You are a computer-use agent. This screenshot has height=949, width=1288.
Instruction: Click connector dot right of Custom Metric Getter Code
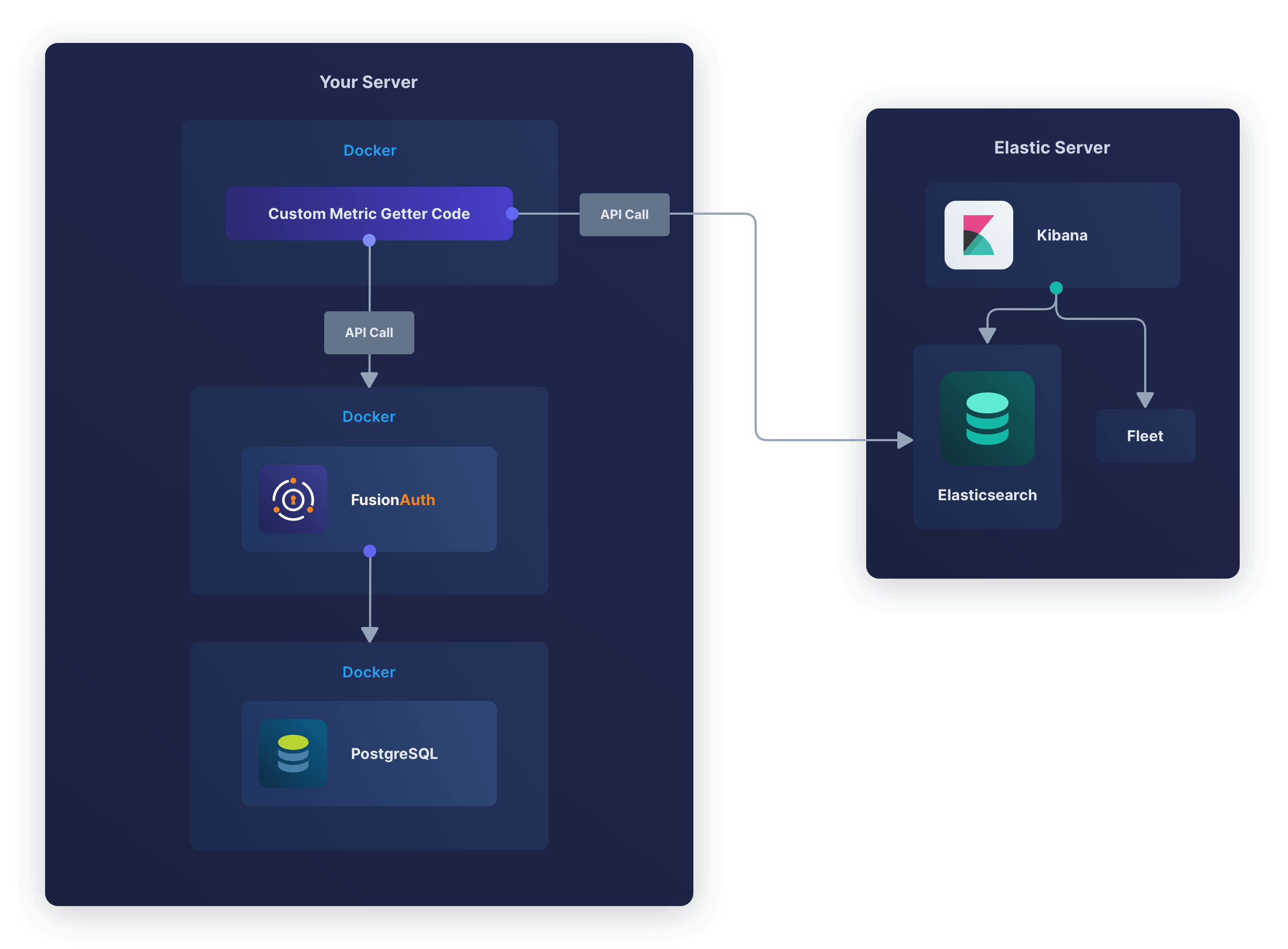[512, 214]
